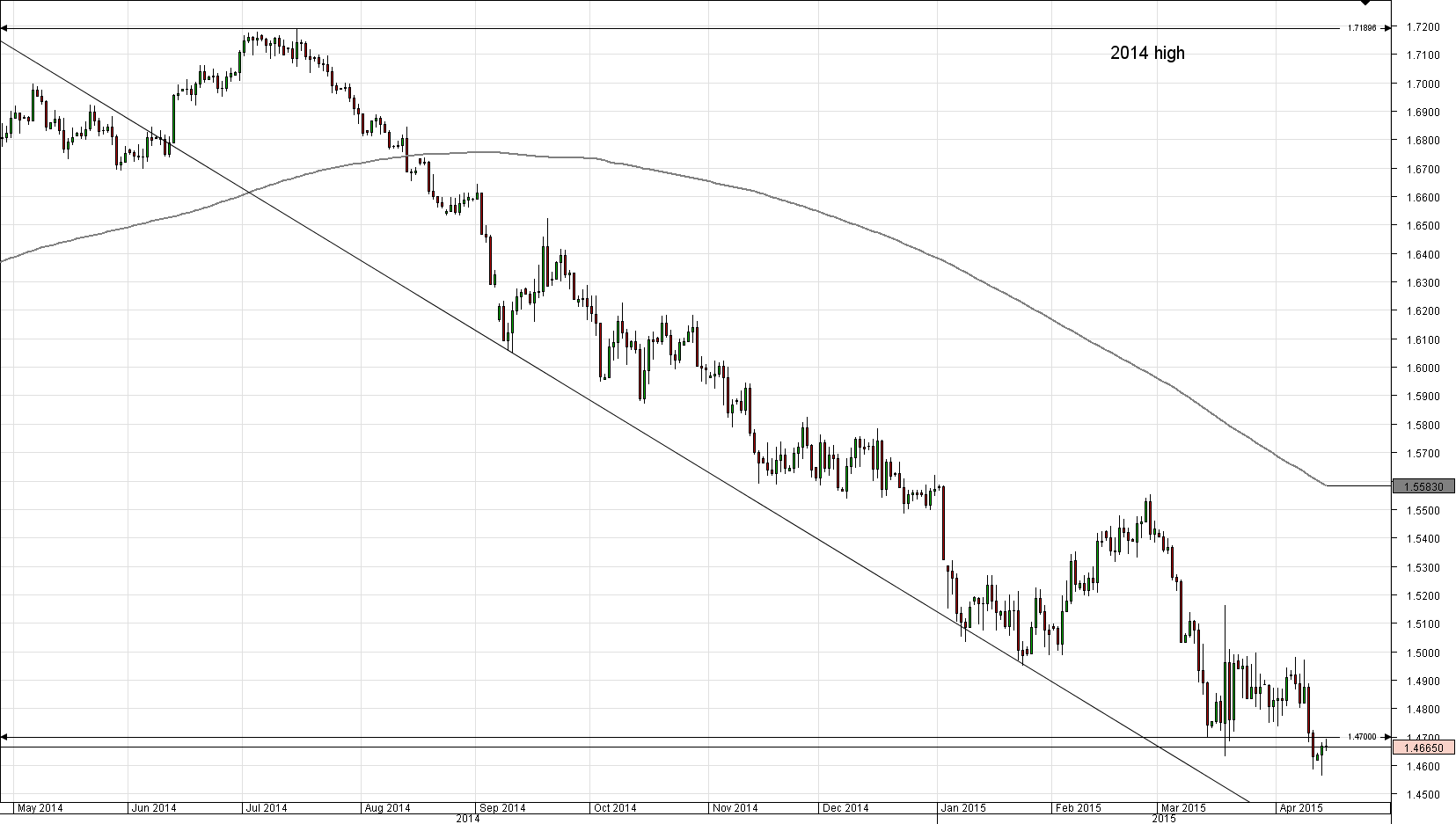
Task: Click the Feb 2015 date label
Action: (x=1078, y=807)
